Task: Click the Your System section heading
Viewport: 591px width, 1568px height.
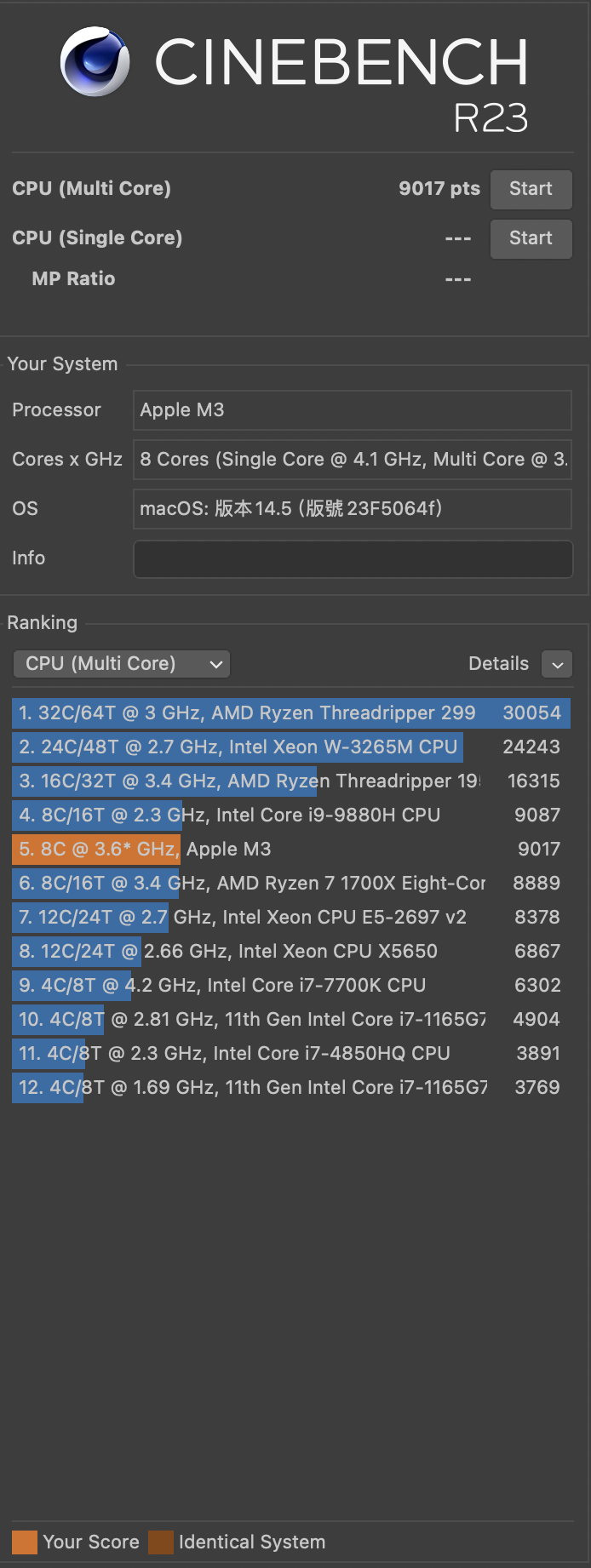Action: (x=62, y=364)
